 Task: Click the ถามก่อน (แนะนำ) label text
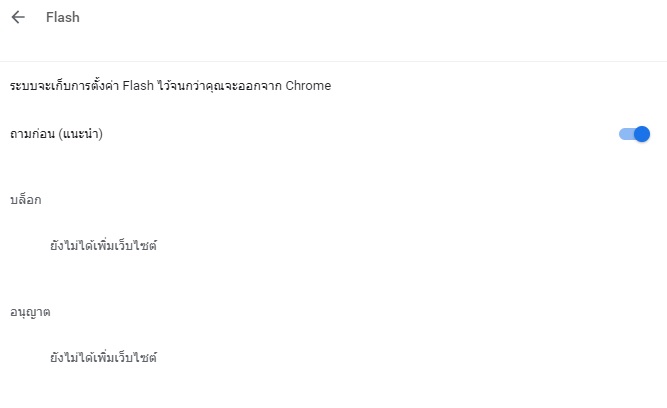[56, 134]
